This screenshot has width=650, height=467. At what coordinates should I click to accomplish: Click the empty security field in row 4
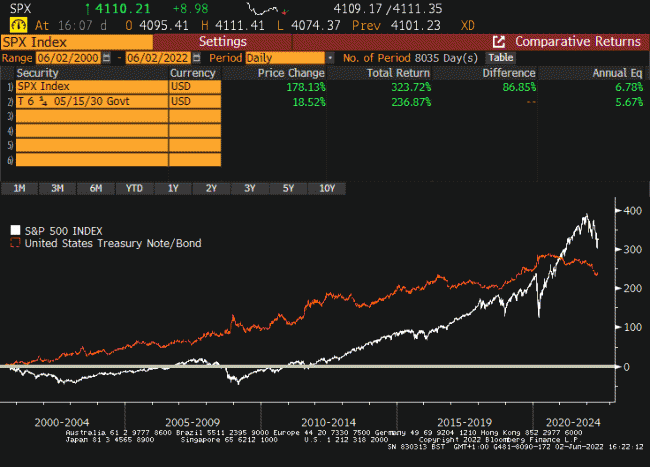pos(92,131)
